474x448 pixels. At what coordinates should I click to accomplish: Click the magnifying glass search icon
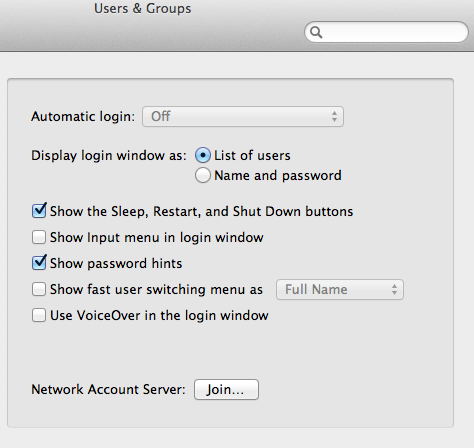tap(316, 32)
